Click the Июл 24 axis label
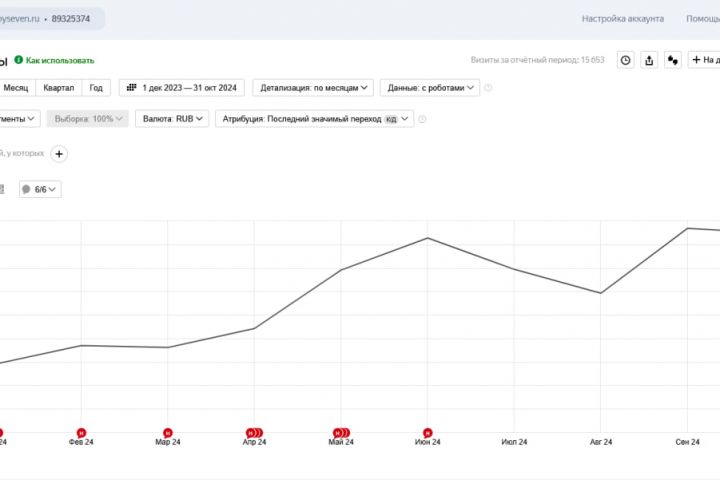The width and height of the screenshot is (720, 480). point(514,442)
